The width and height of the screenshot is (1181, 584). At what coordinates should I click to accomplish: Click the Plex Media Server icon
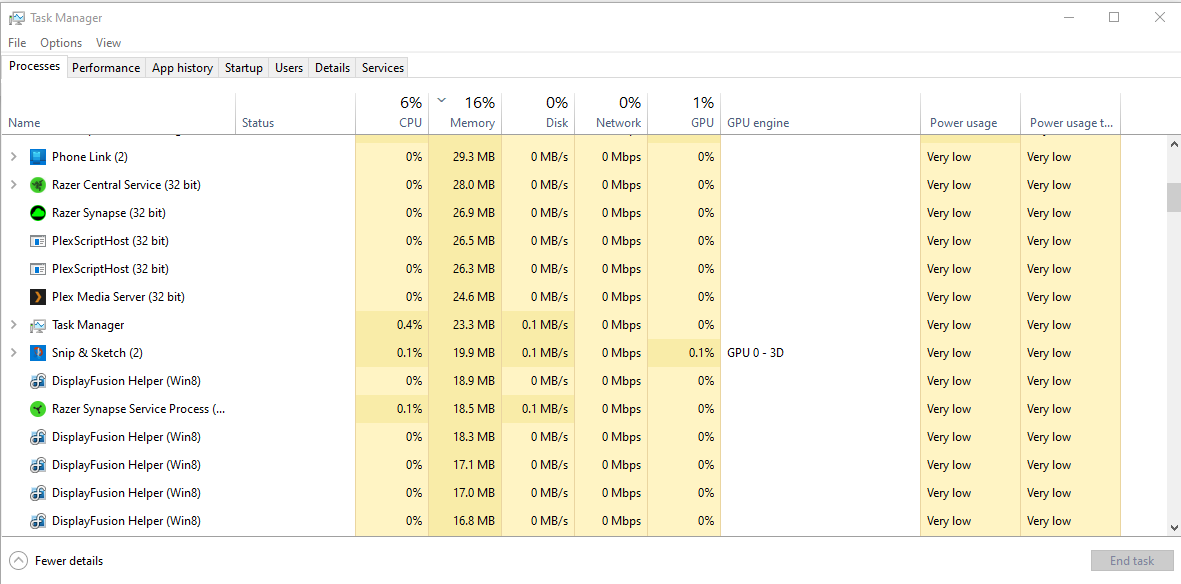pos(38,297)
